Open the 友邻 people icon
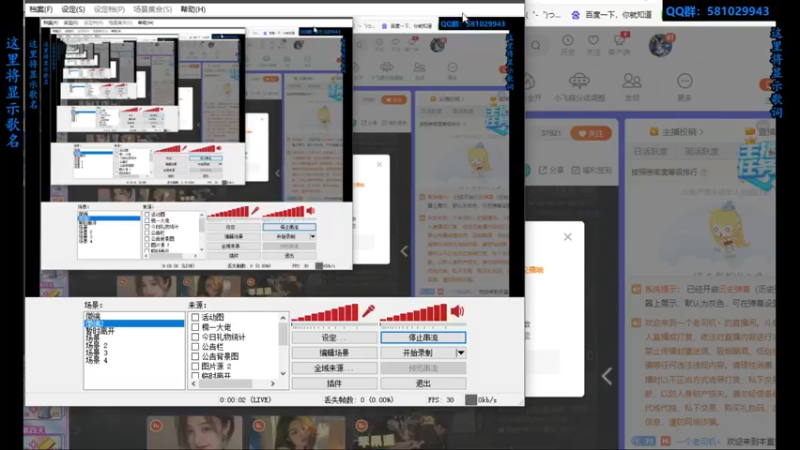The image size is (800, 450). 632,86
